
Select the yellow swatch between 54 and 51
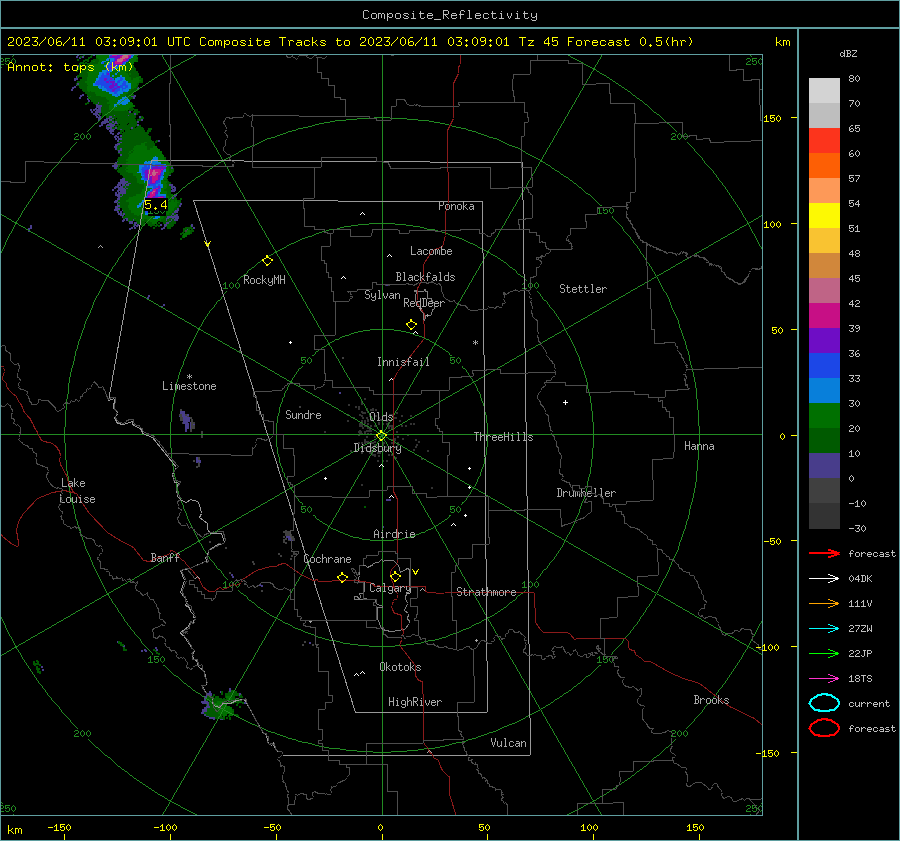(824, 215)
